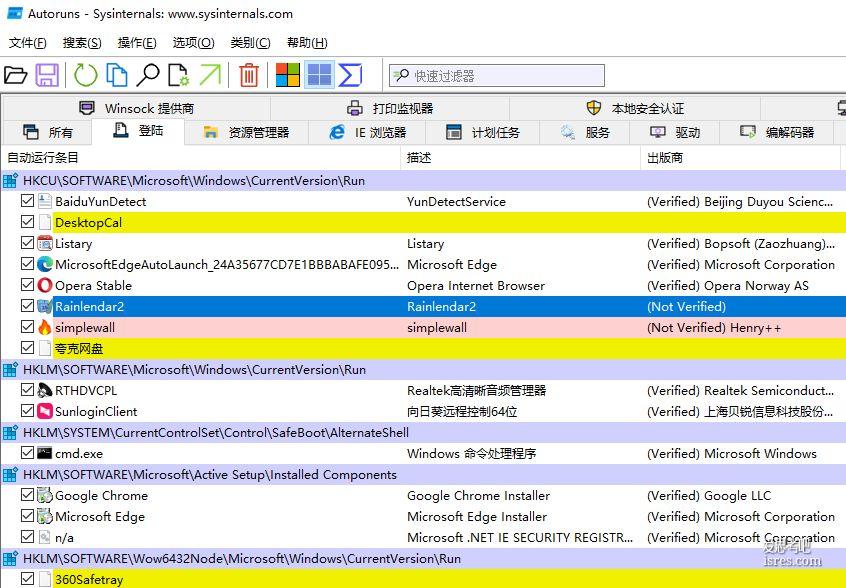Click the Copy documents toolbar icon
Viewport: 846px width, 588px height.
pos(117,75)
